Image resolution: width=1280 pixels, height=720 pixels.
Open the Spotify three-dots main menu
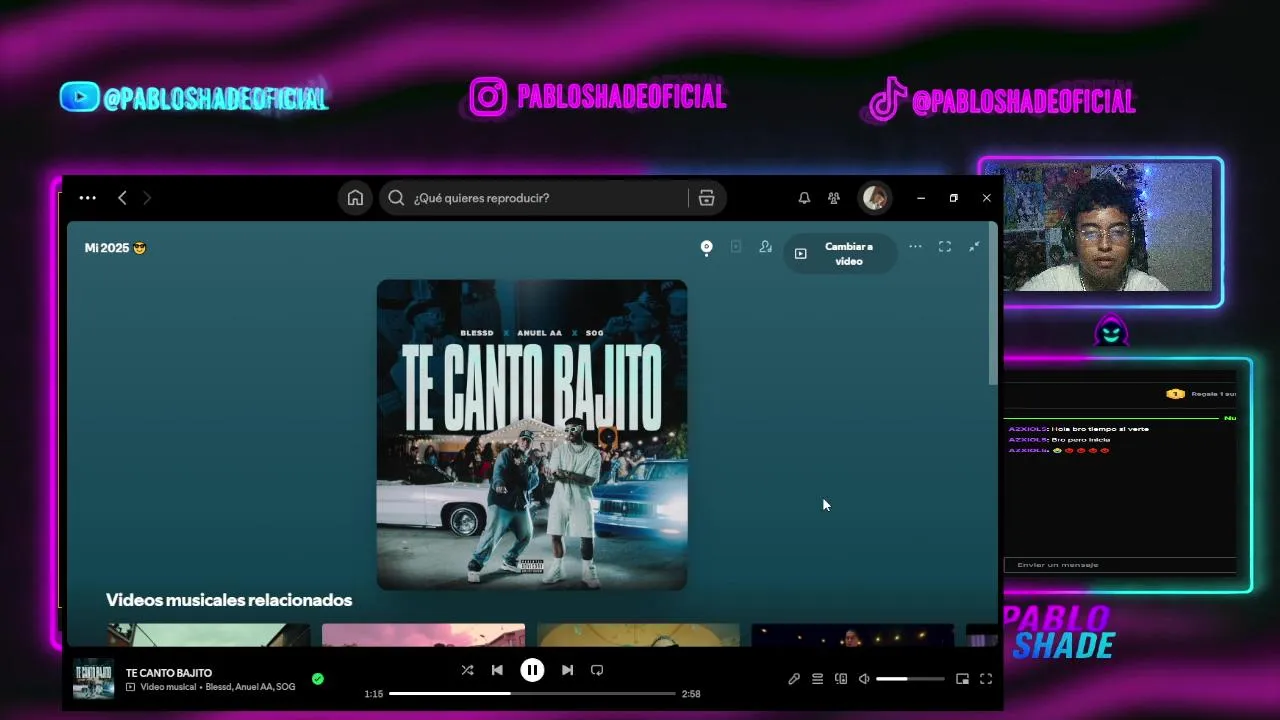88,198
